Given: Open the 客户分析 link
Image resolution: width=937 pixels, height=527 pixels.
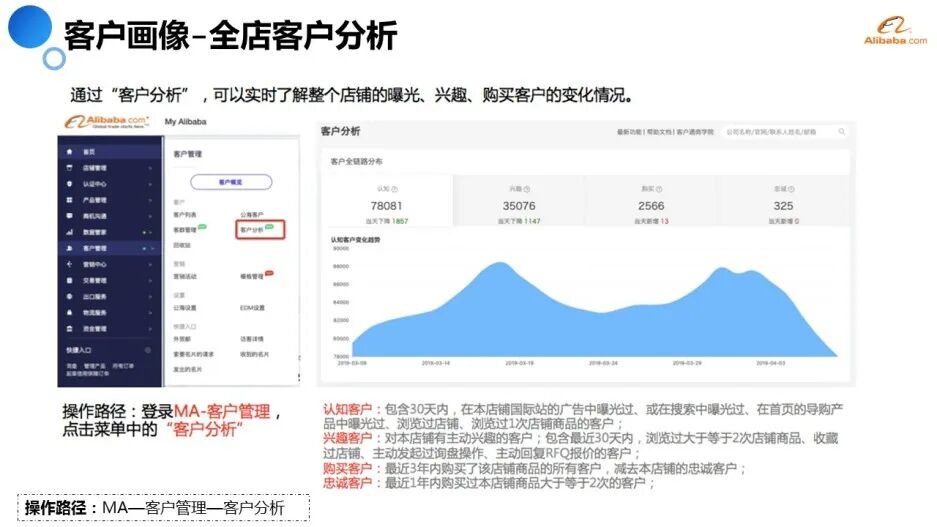Looking at the screenshot, I should tap(252, 230).
